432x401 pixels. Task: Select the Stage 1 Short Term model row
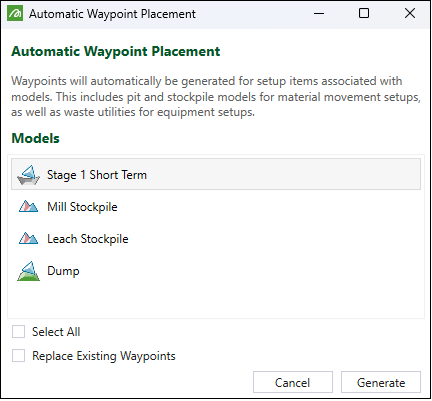tap(216, 174)
